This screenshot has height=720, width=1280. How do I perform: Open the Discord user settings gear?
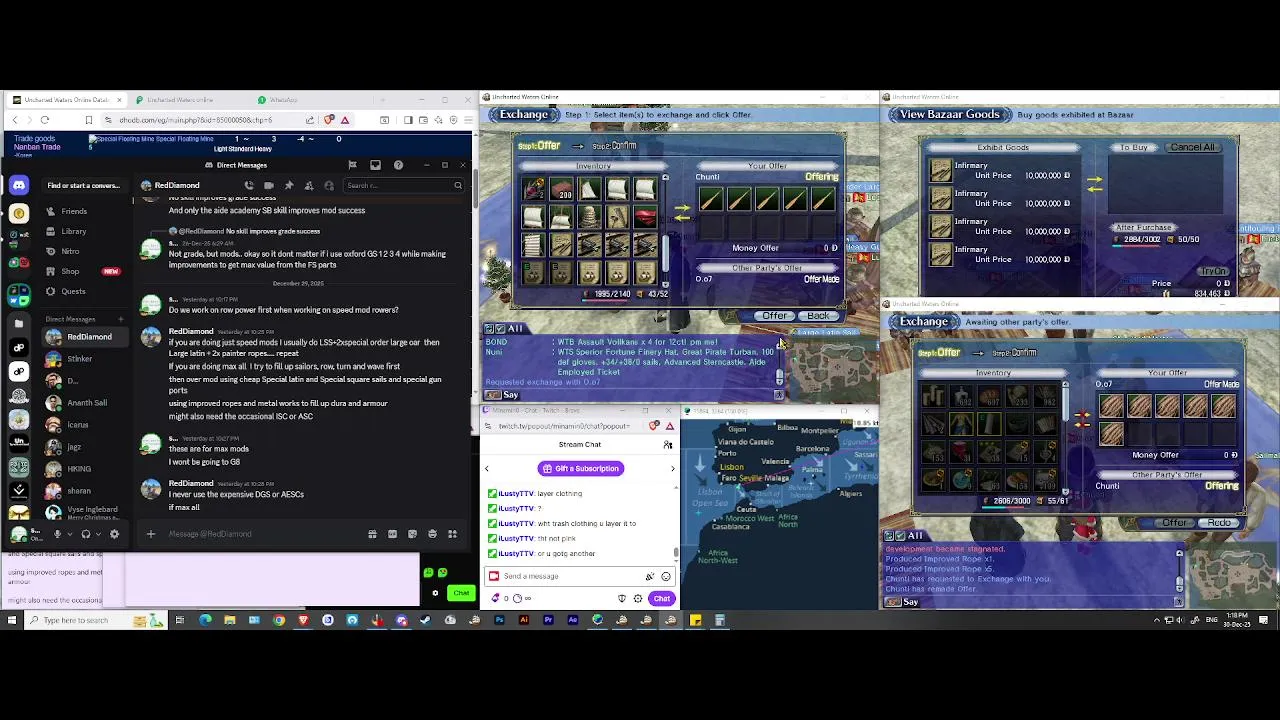(114, 533)
